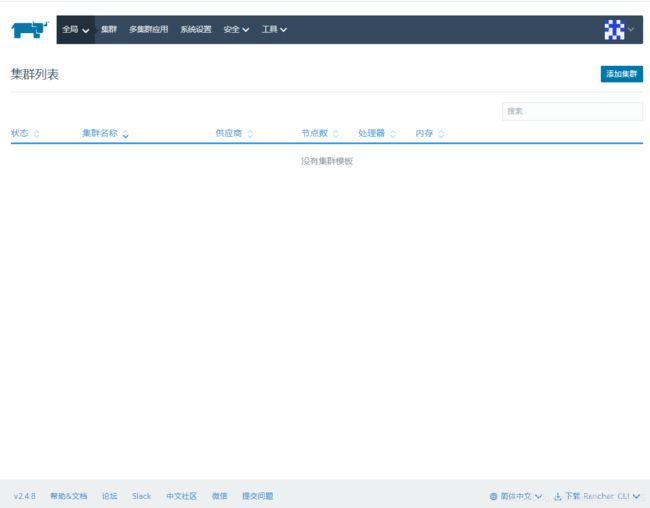
Task: Click the Rancher cow logo
Action: 30,30
